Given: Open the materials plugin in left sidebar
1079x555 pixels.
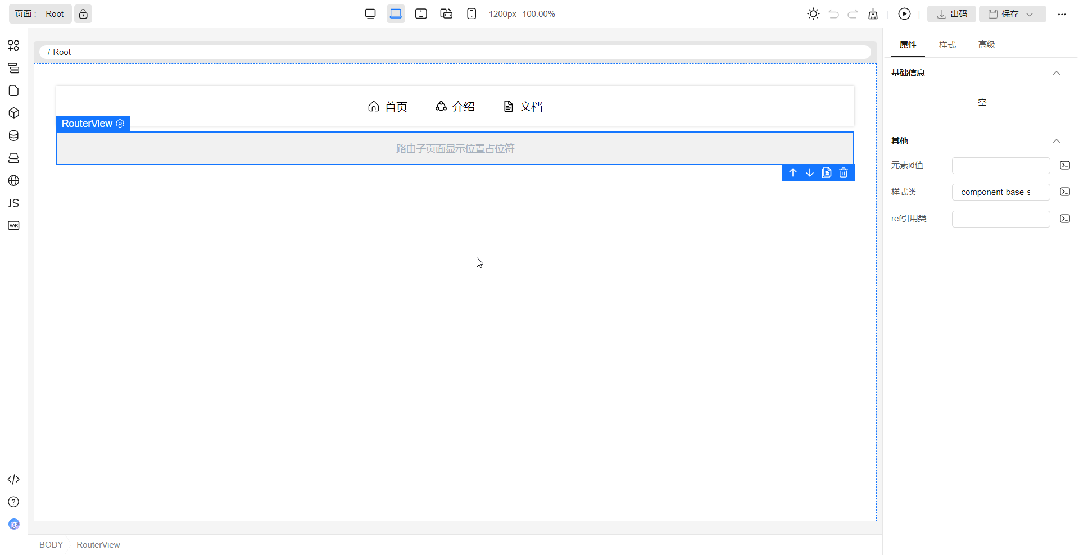Looking at the screenshot, I should click(x=13, y=46).
